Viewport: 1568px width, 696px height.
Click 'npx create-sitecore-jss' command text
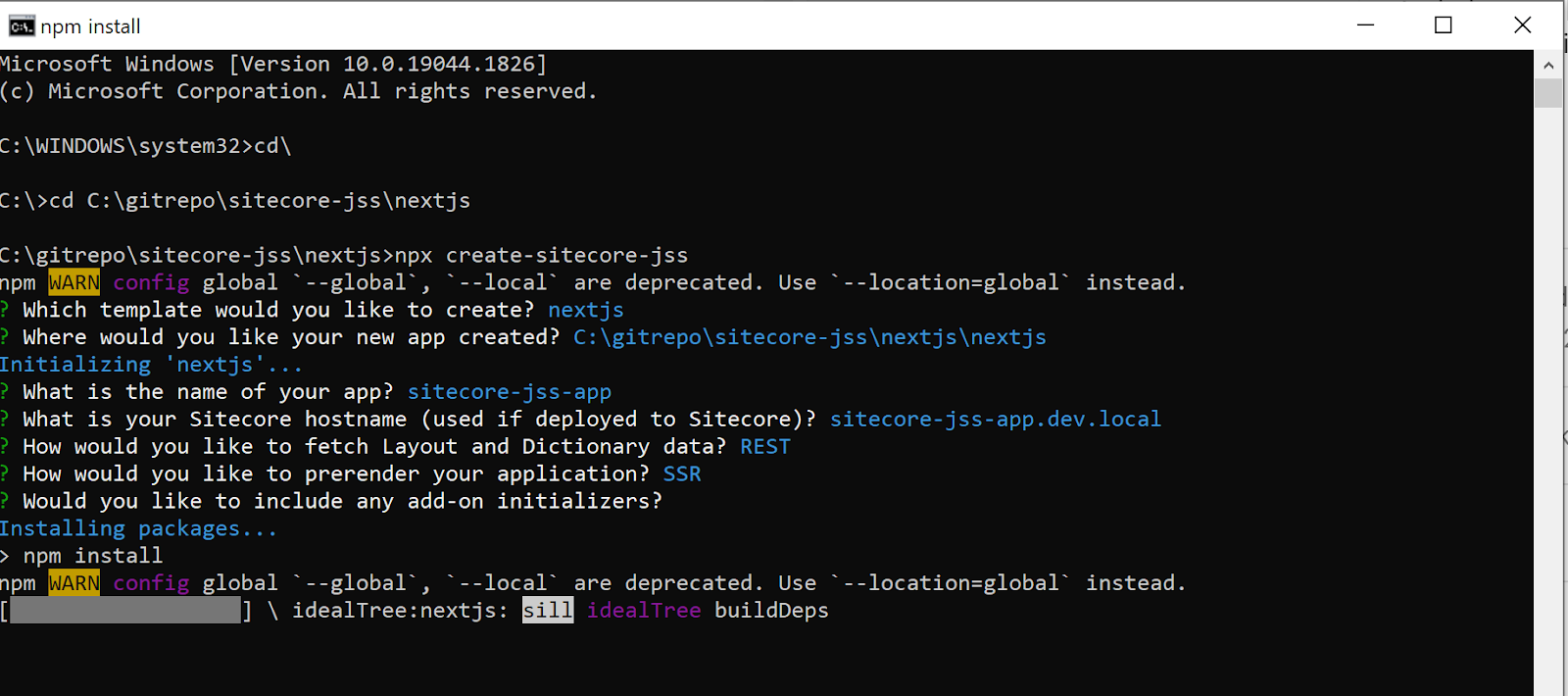coord(541,256)
